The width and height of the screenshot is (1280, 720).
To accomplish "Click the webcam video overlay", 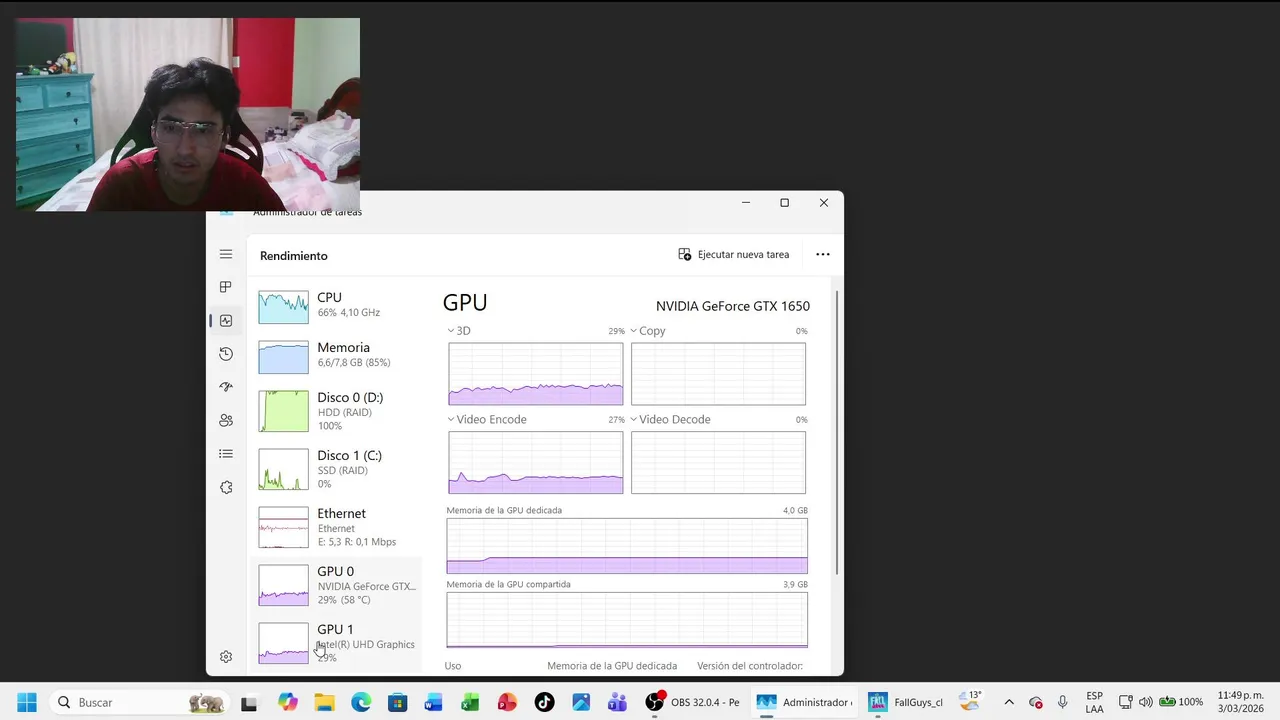I will click(188, 114).
